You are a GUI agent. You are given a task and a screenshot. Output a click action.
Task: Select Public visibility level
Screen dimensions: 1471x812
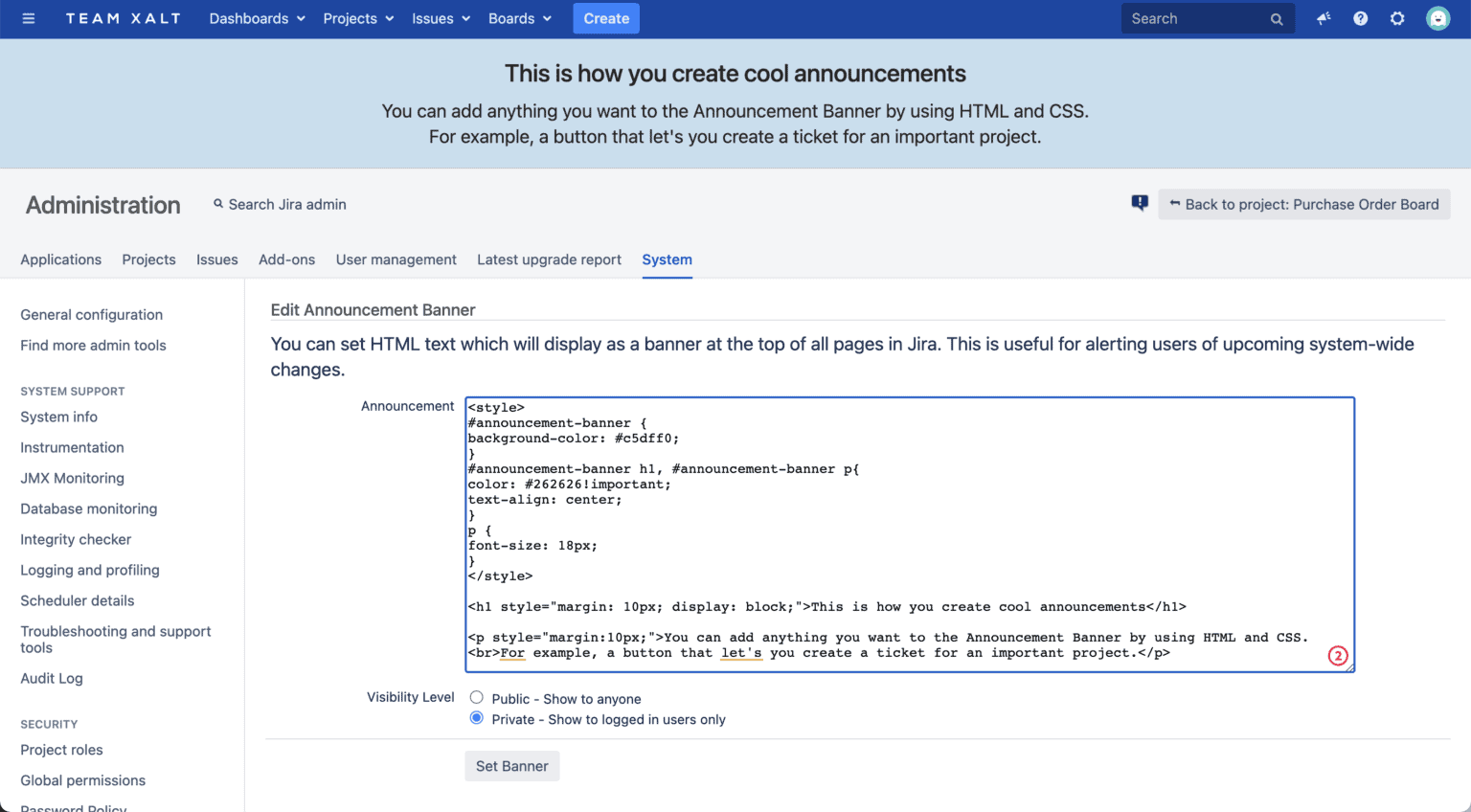pyautogui.click(x=476, y=697)
